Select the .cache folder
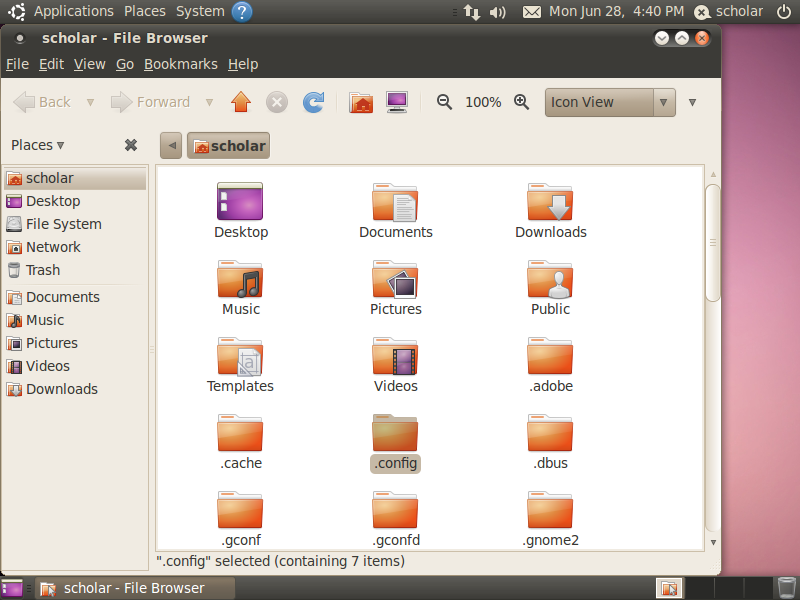Viewport: 800px width, 600px height. pyautogui.click(x=240, y=442)
